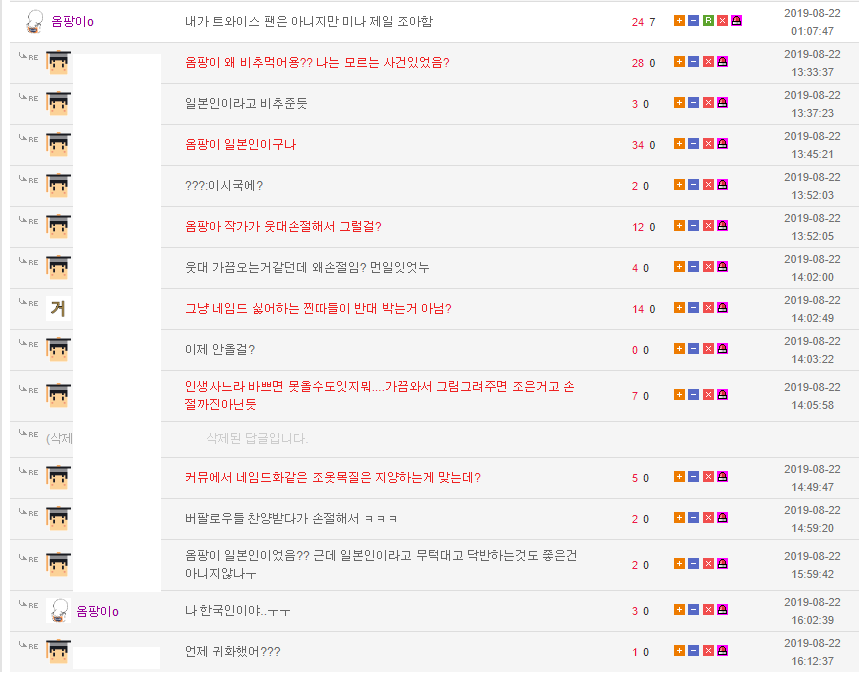Delete the comment '옴팡이 일본인이구나'
Image resolution: width=859 pixels, height=674 pixels.
708,144
